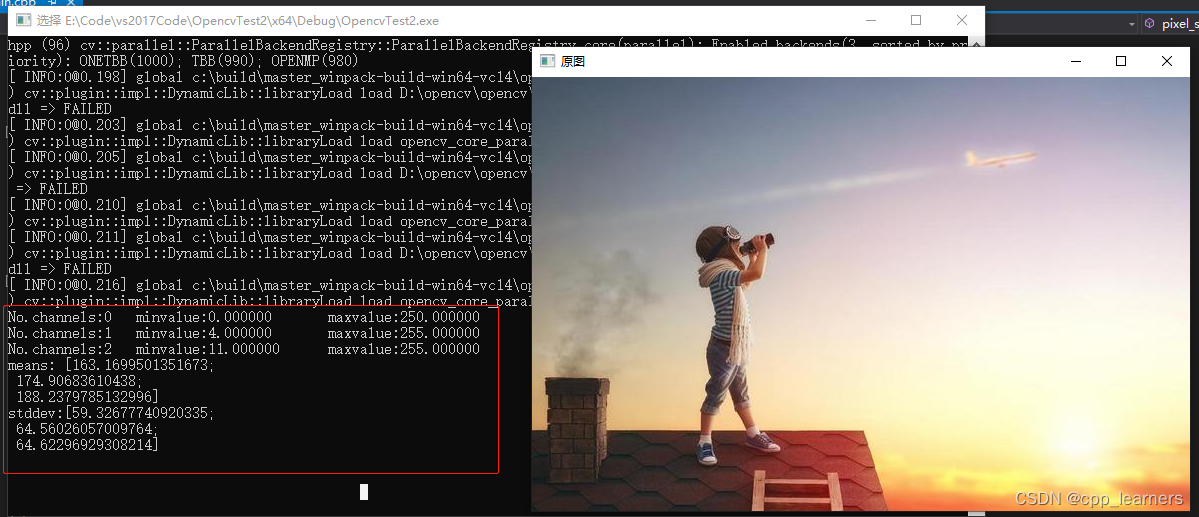Click maxvalue:255.000000 in the No.channels:1 row
Image resolution: width=1199 pixels, height=517 pixels.
[404, 333]
